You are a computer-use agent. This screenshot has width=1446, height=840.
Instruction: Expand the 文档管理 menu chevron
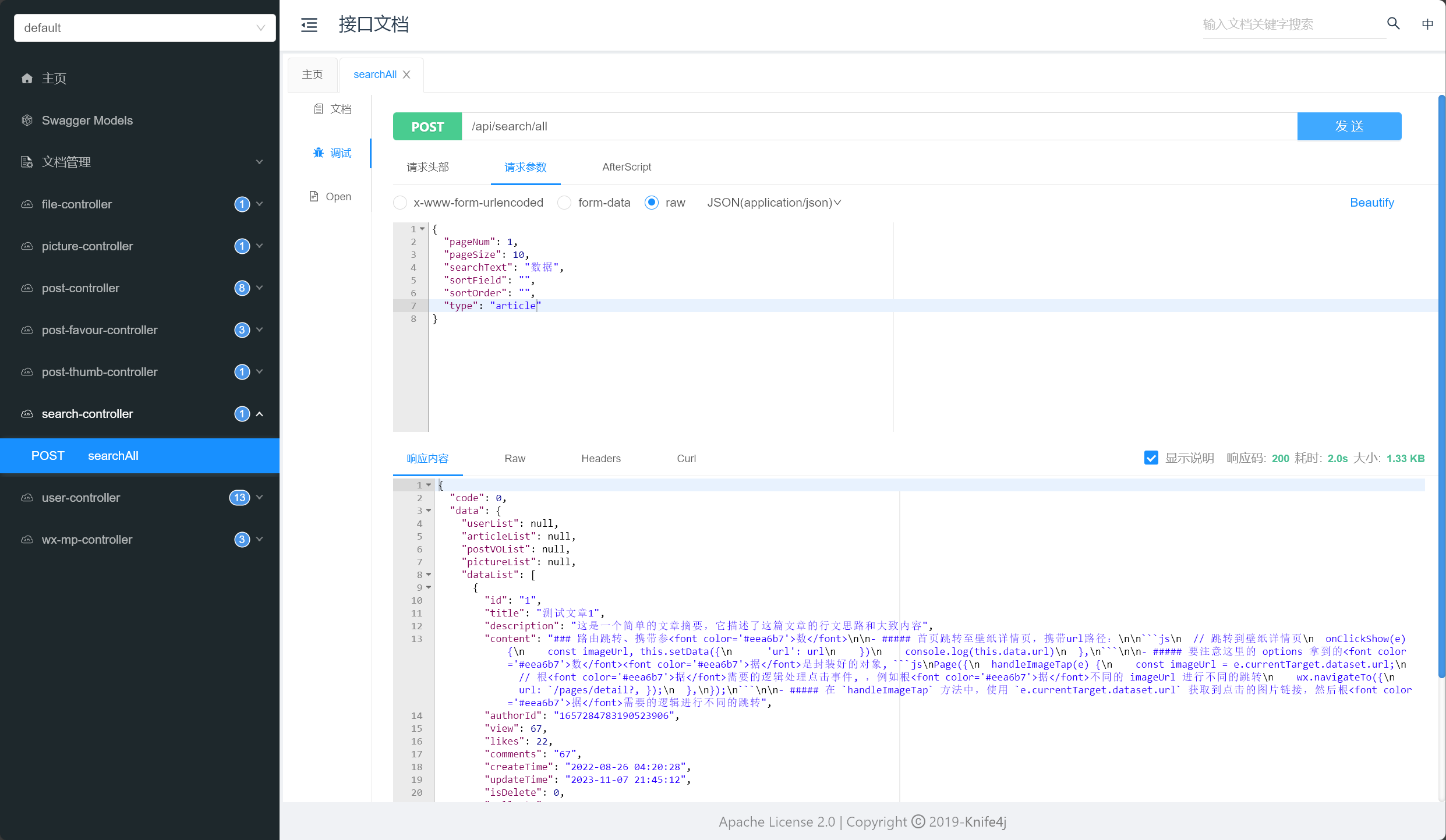point(260,162)
